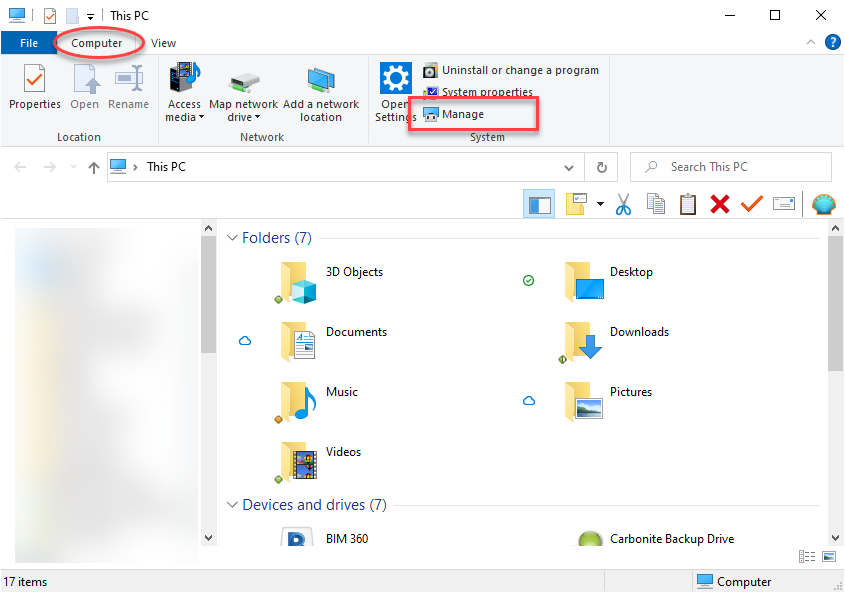The width and height of the screenshot is (845, 593).
Task: Click the Open ribbon button
Action: [x=85, y=87]
